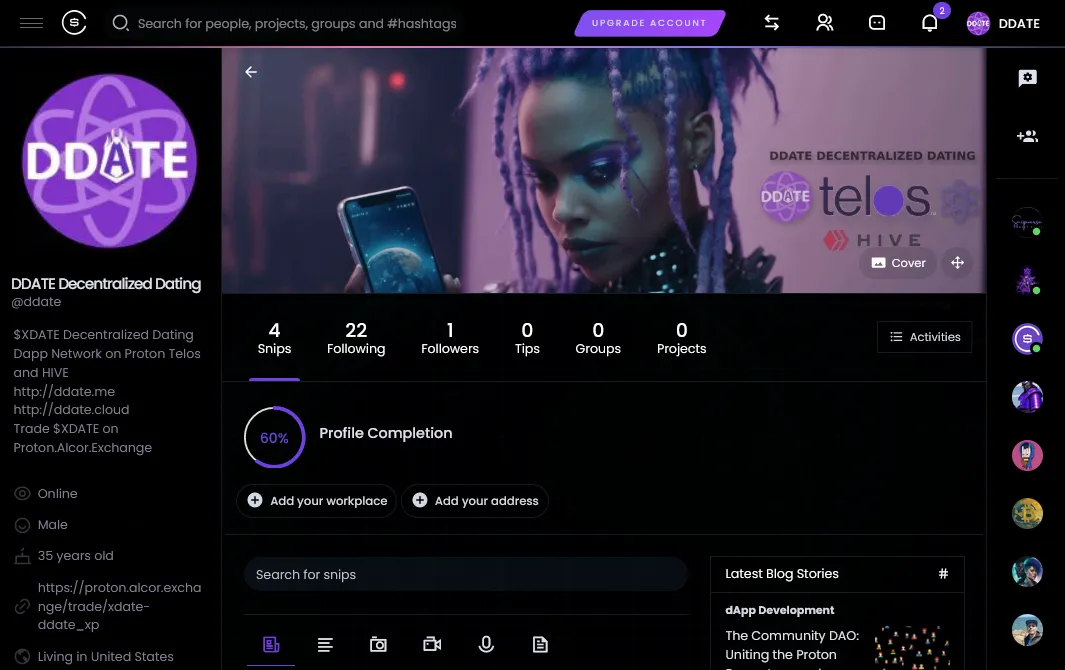Screen dimensions: 1065x670
Task: Click the search magnifier icon
Action: click(120, 23)
